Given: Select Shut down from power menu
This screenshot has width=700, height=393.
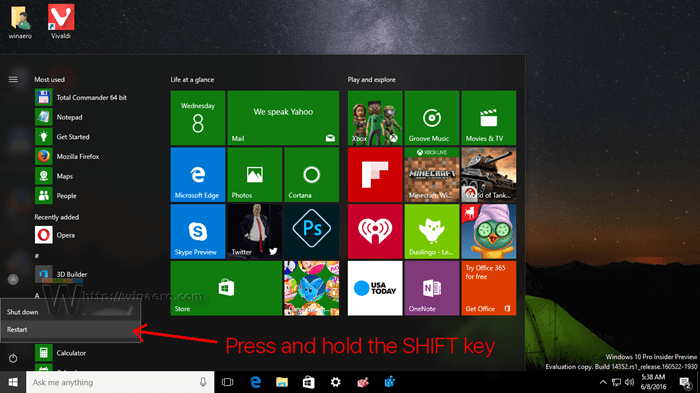Looking at the screenshot, I should (71, 312).
